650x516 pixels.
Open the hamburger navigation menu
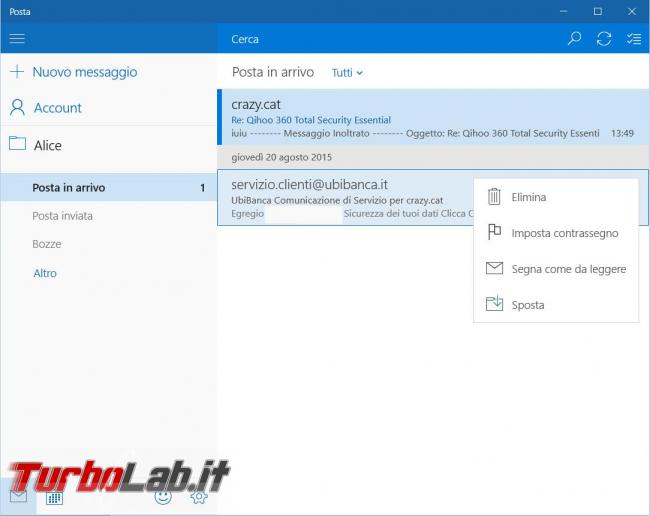tap(17, 39)
